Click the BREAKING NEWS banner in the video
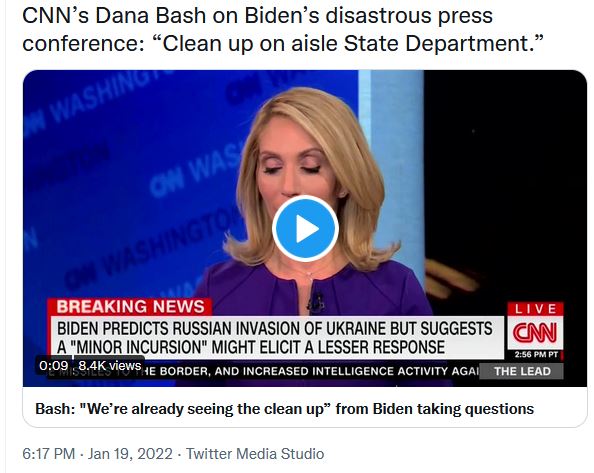594x473 pixels. coord(130,307)
